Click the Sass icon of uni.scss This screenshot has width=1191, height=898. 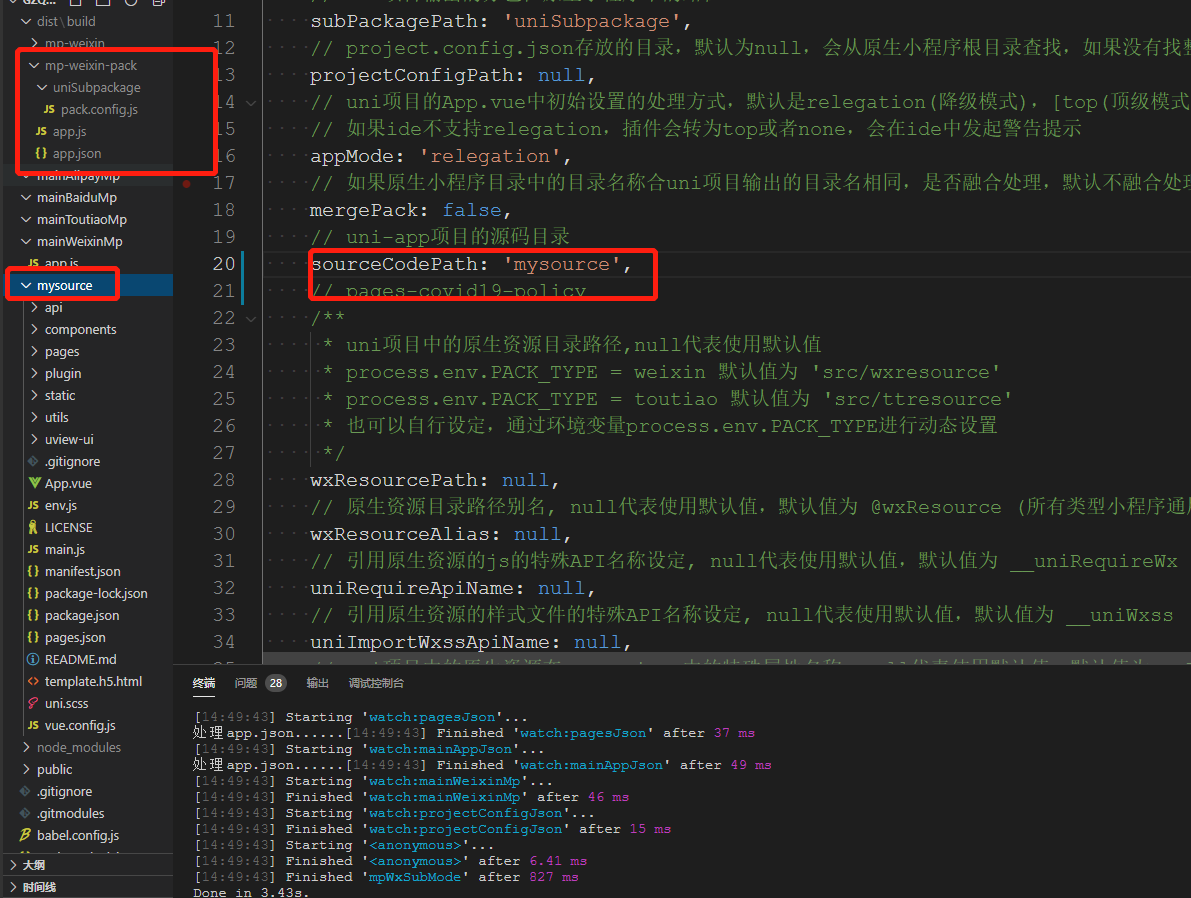pyautogui.click(x=33, y=704)
